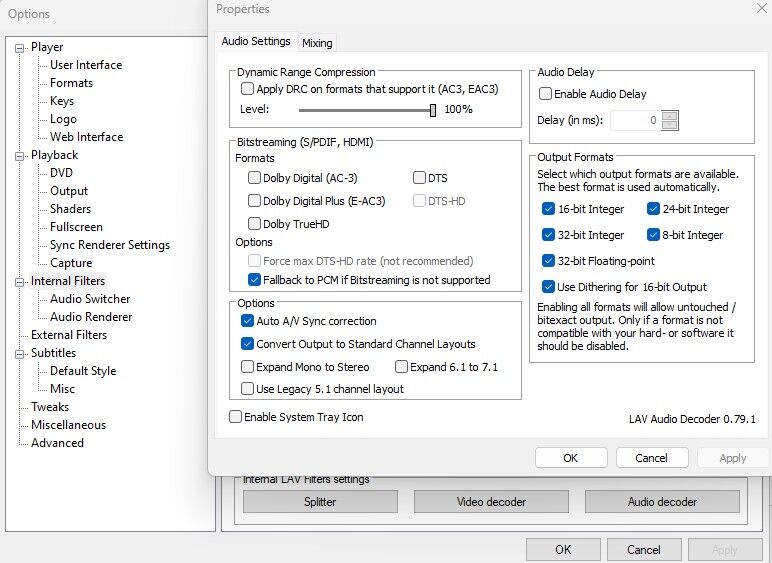Viewport: 772px width, 563px height.
Task: Increase audio delay with the up stepper
Action: [669, 116]
